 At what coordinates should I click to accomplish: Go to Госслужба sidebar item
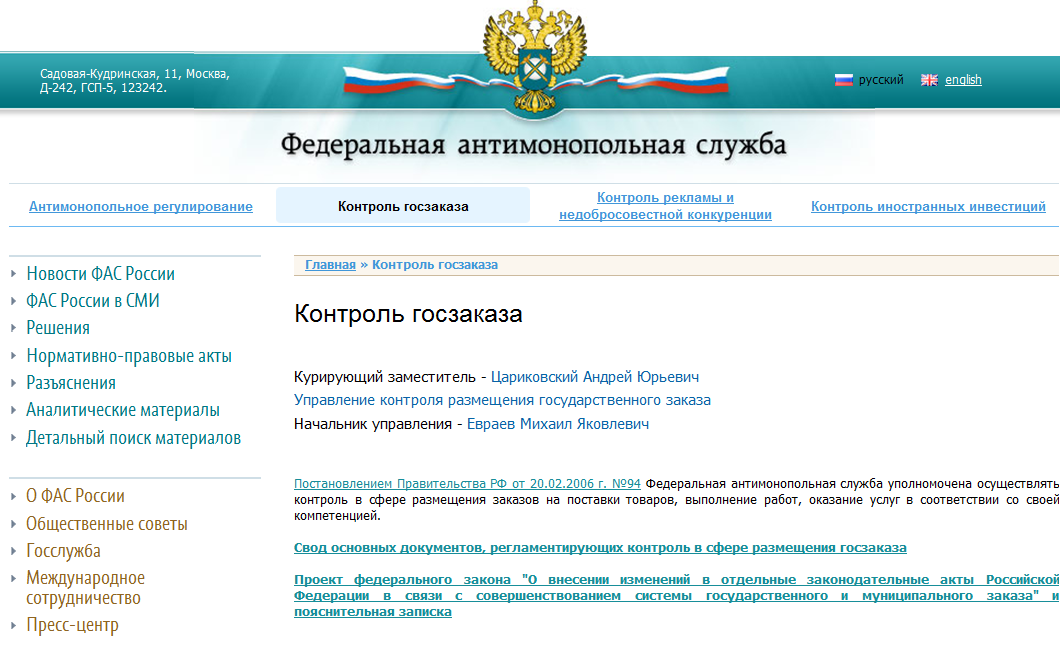64,551
